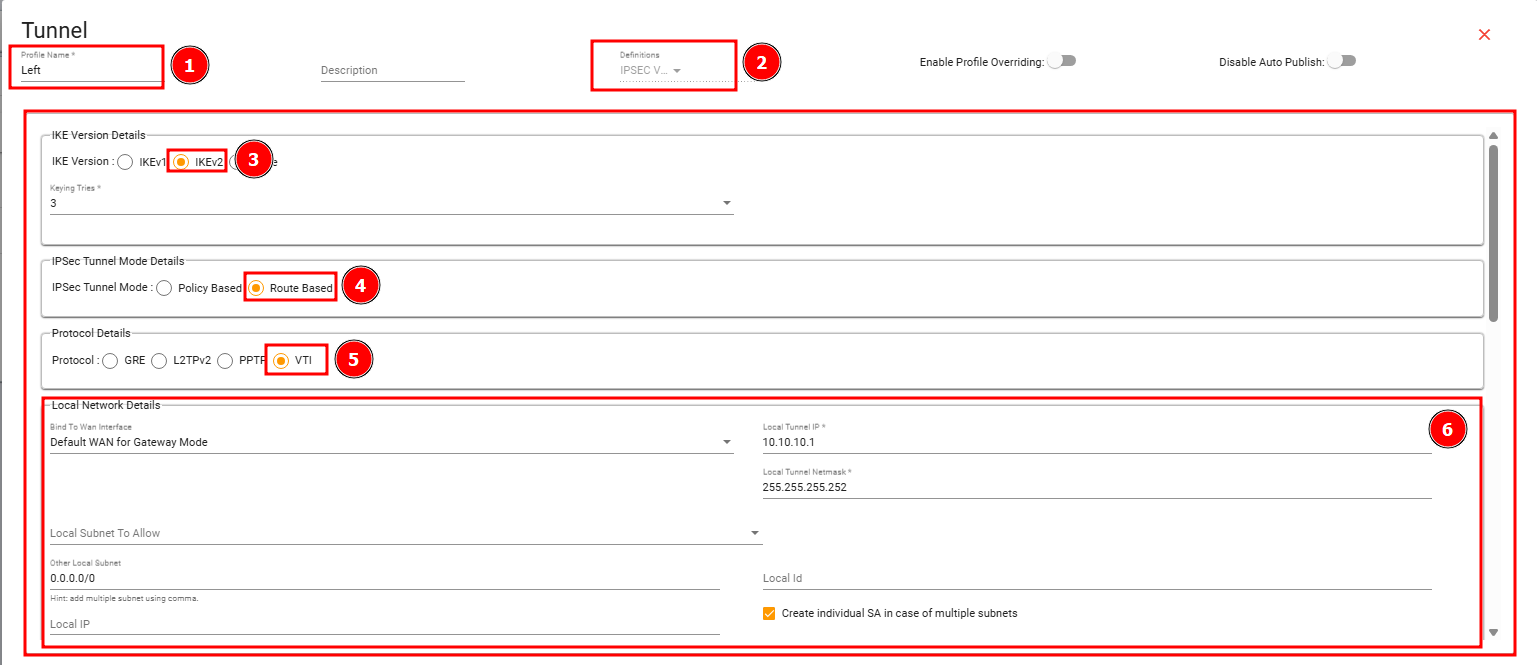The height and width of the screenshot is (665, 1537).
Task: Expand Bind To Wan Interface dropdown
Action: [x=392, y=442]
